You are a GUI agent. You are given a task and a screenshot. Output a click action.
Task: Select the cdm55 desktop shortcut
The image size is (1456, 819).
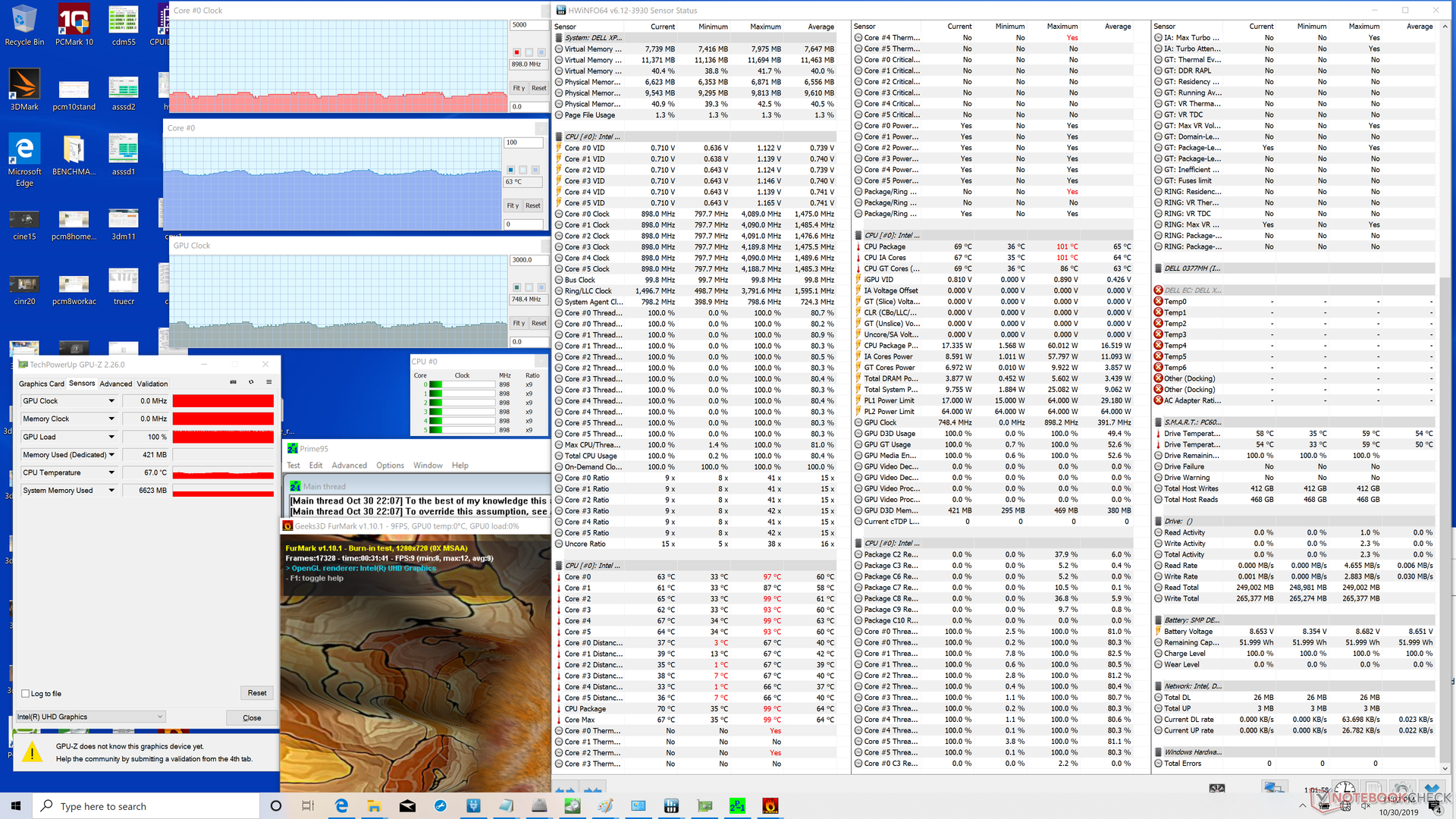(124, 25)
